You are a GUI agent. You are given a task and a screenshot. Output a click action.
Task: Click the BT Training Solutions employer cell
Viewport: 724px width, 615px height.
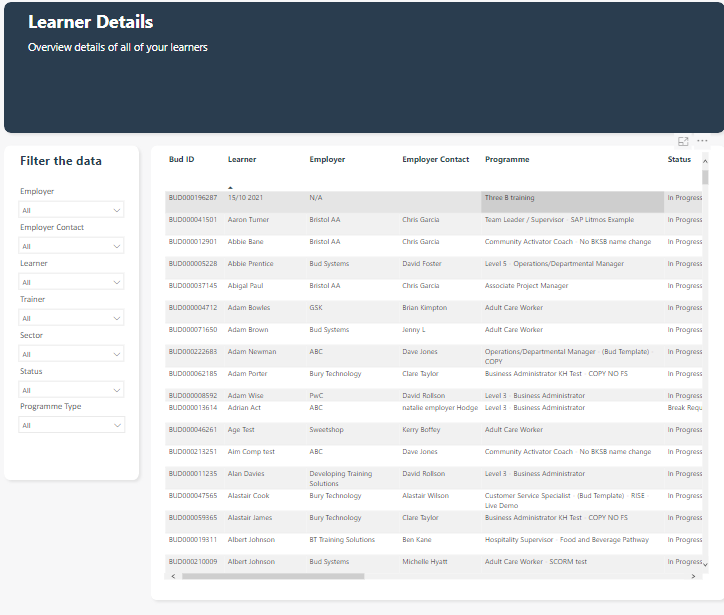(x=342, y=540)
